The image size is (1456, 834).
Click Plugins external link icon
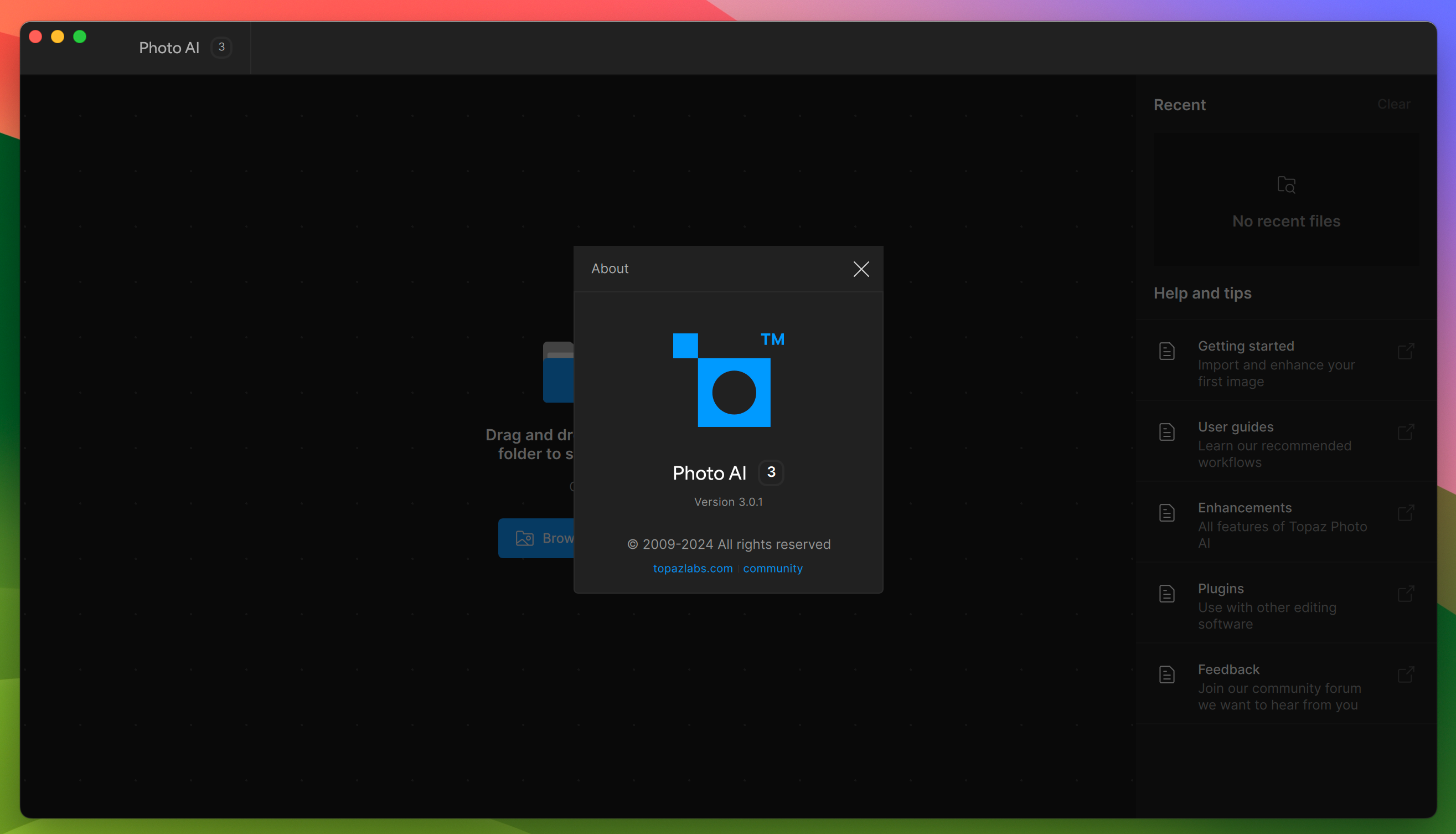tap(1406, 594)
